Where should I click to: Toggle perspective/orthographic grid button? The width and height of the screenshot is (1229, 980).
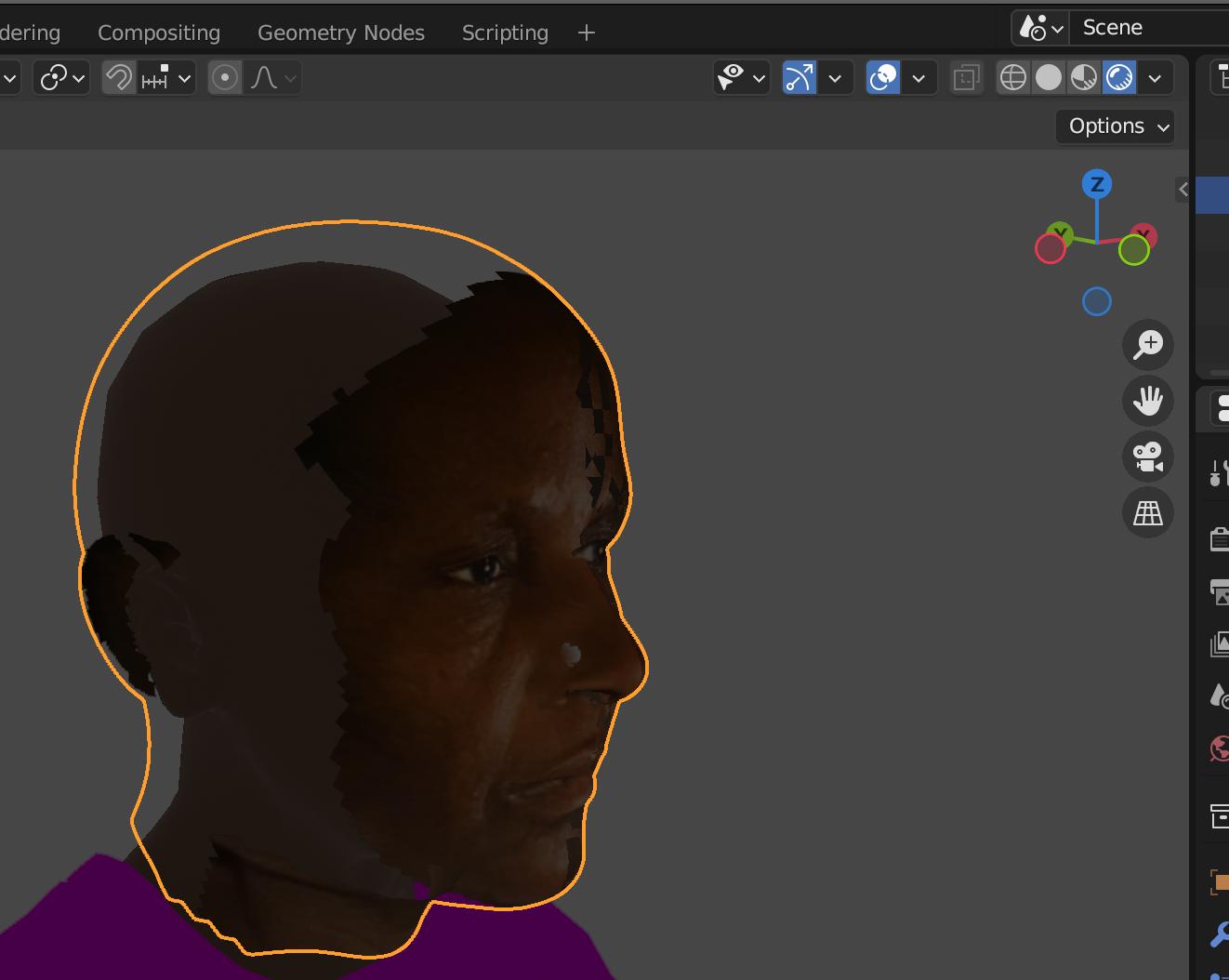click(x=1148, y=512)
